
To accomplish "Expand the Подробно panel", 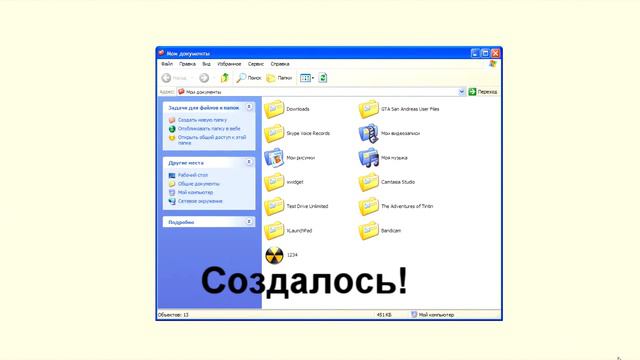I will click(x=249, y=222).
